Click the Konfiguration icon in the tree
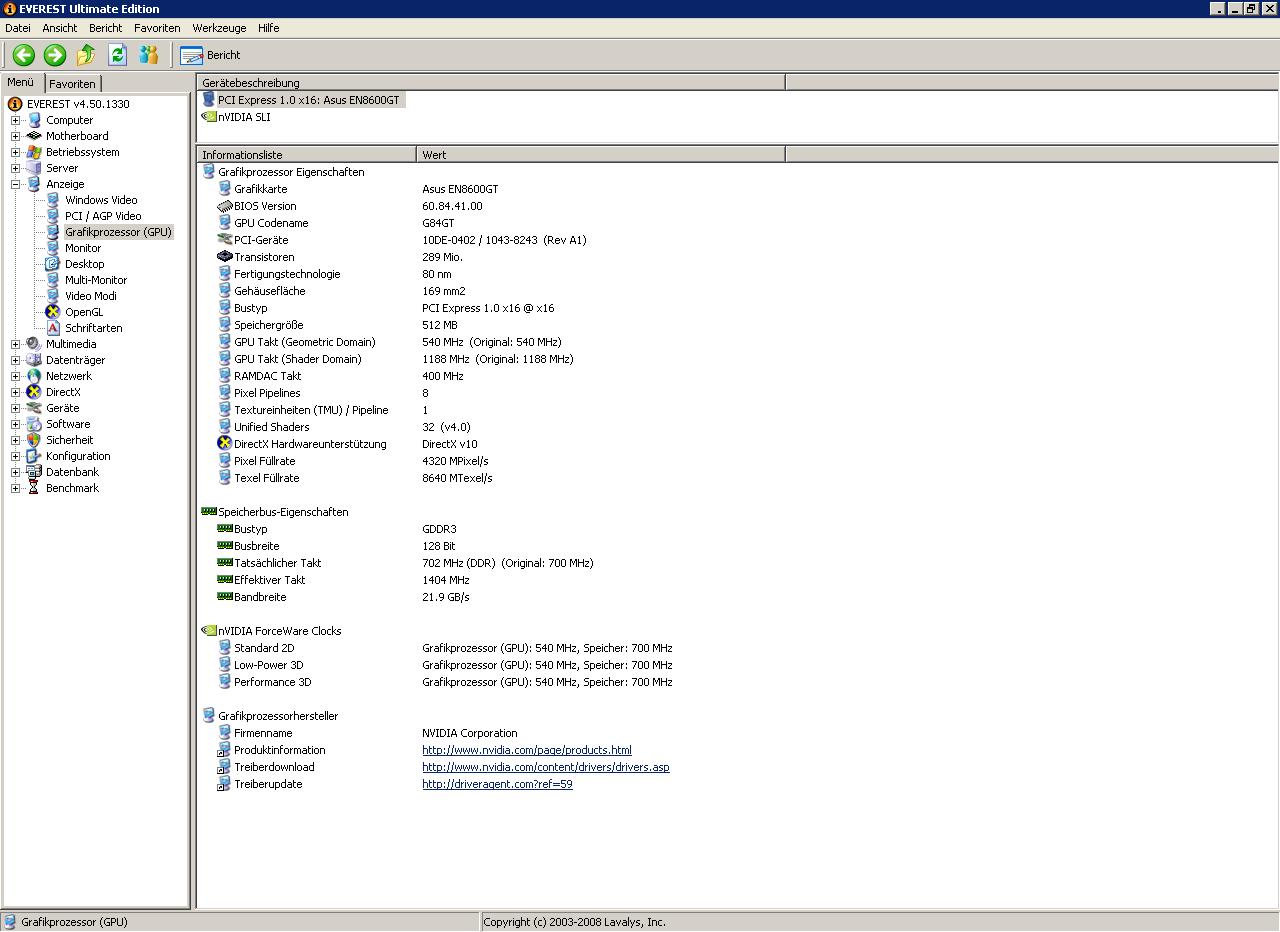 click(x=34, y=456)
